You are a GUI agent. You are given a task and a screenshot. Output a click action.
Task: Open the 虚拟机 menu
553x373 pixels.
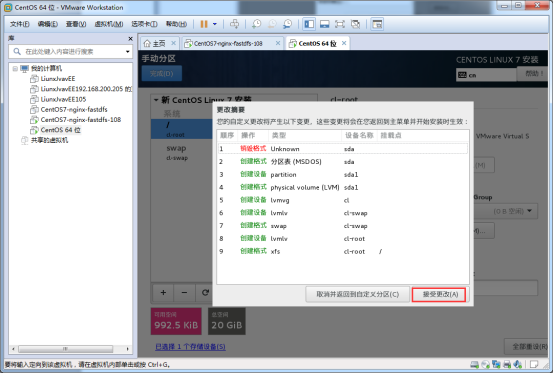pos(109,24)
